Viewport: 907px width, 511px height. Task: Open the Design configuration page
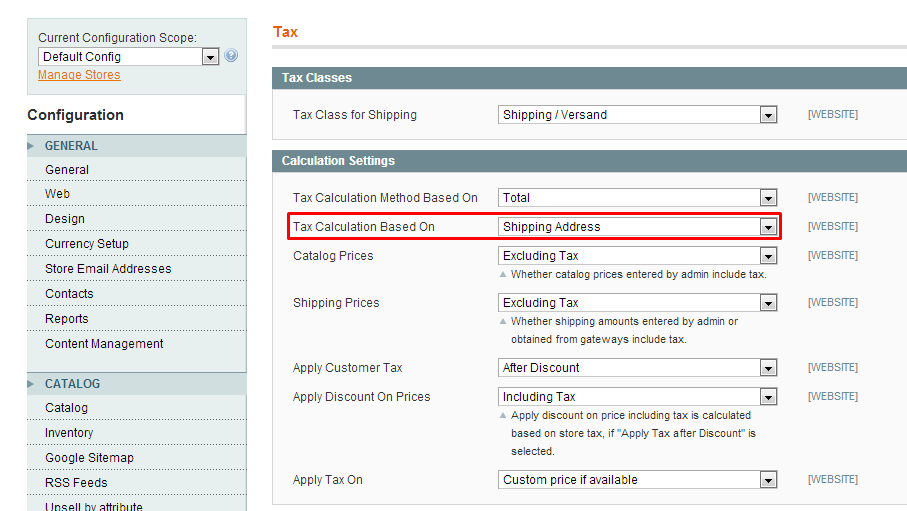click(65, 219)
